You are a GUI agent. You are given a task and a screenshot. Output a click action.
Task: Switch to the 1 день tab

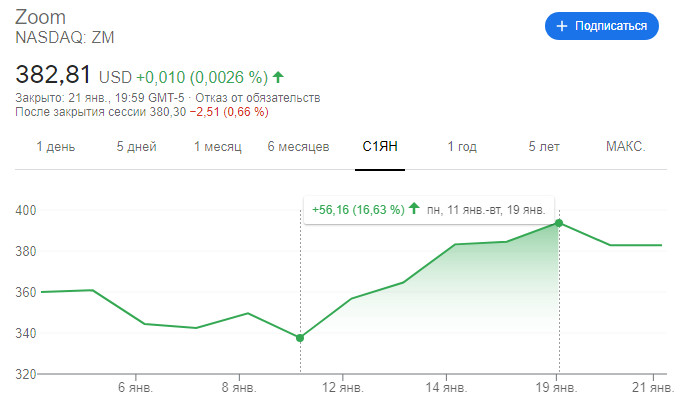(56, 147)
